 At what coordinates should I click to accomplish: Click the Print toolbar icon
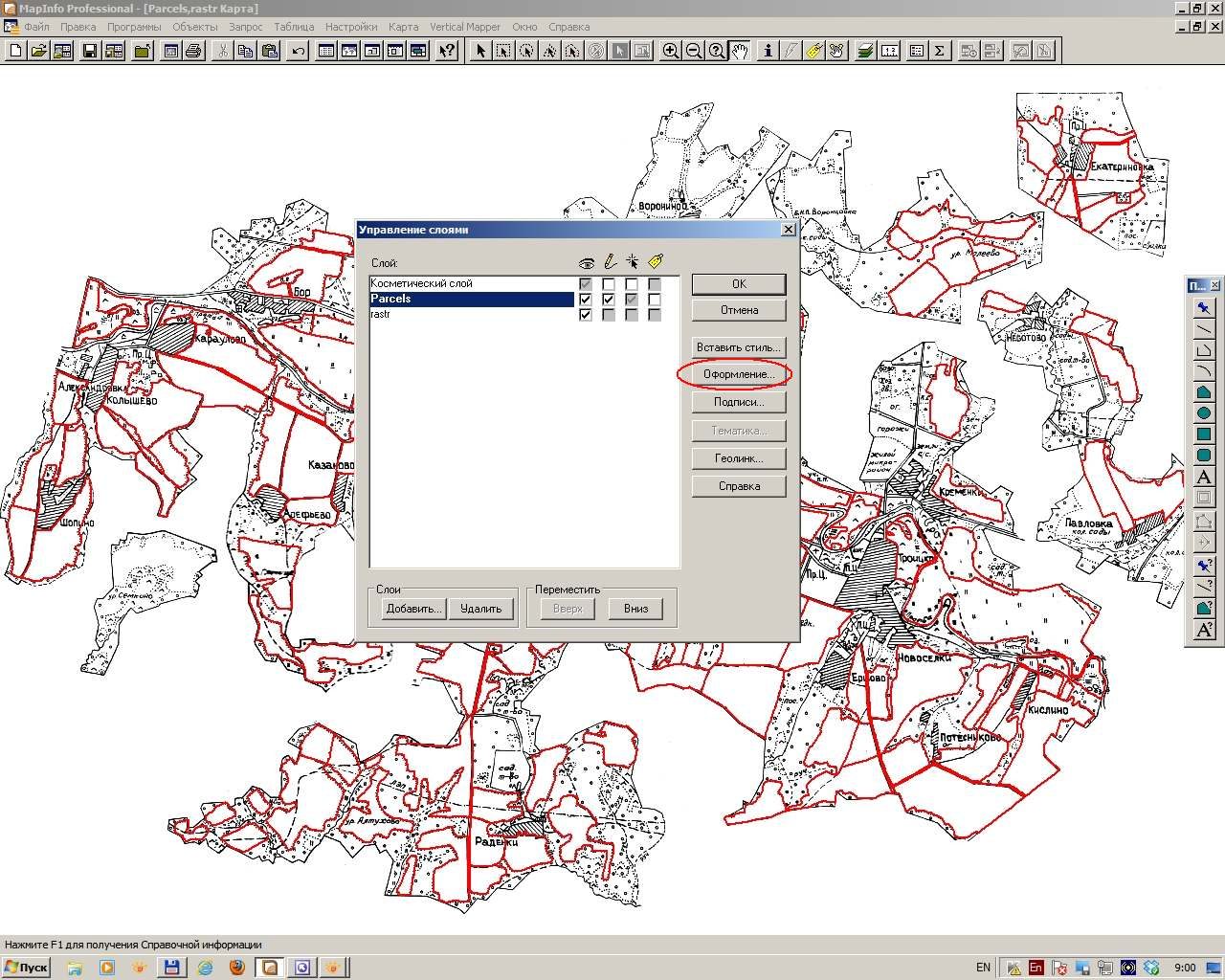193,51
